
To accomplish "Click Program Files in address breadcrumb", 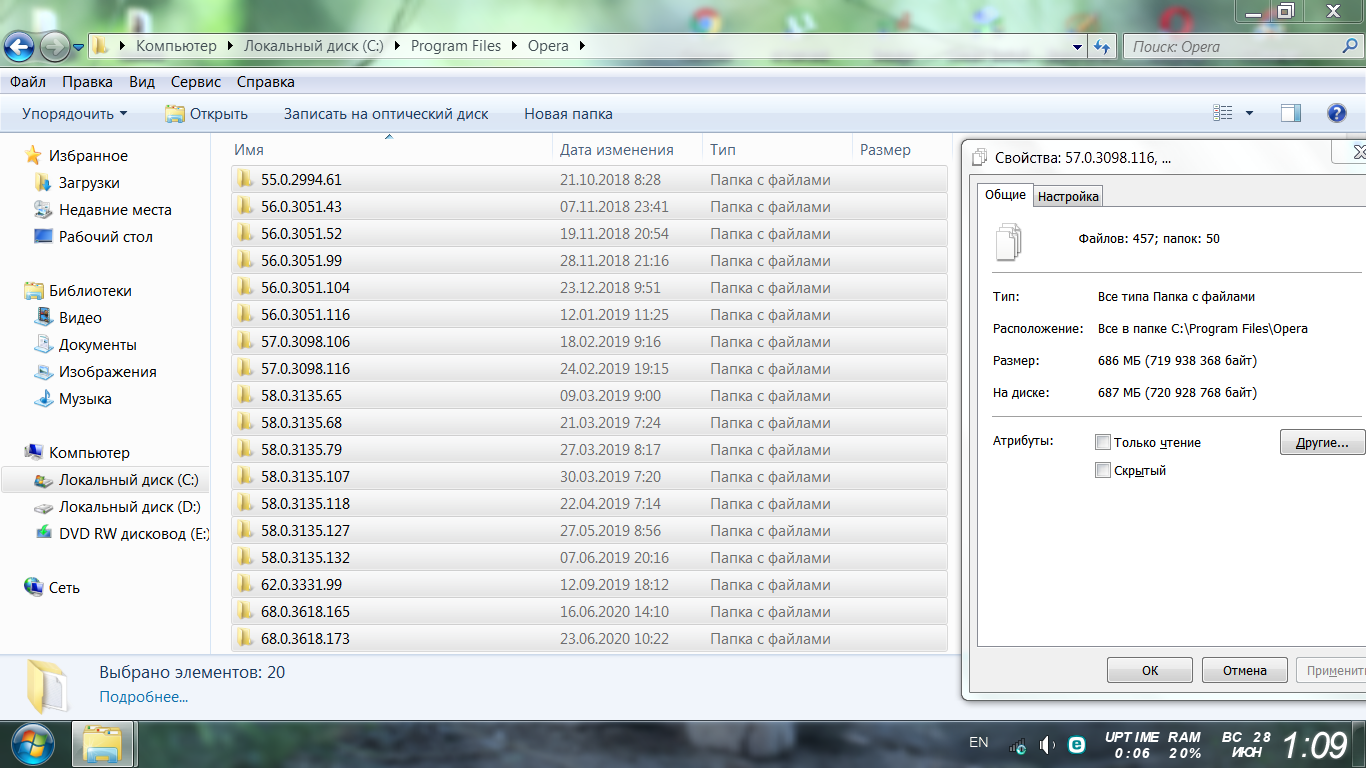I will pyautogui.click(x=456, y=46).
